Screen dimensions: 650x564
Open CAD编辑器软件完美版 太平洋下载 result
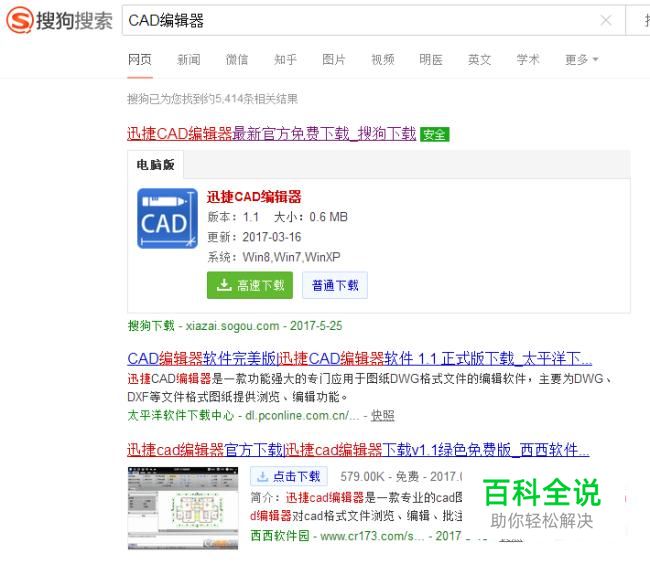[359, 358]
